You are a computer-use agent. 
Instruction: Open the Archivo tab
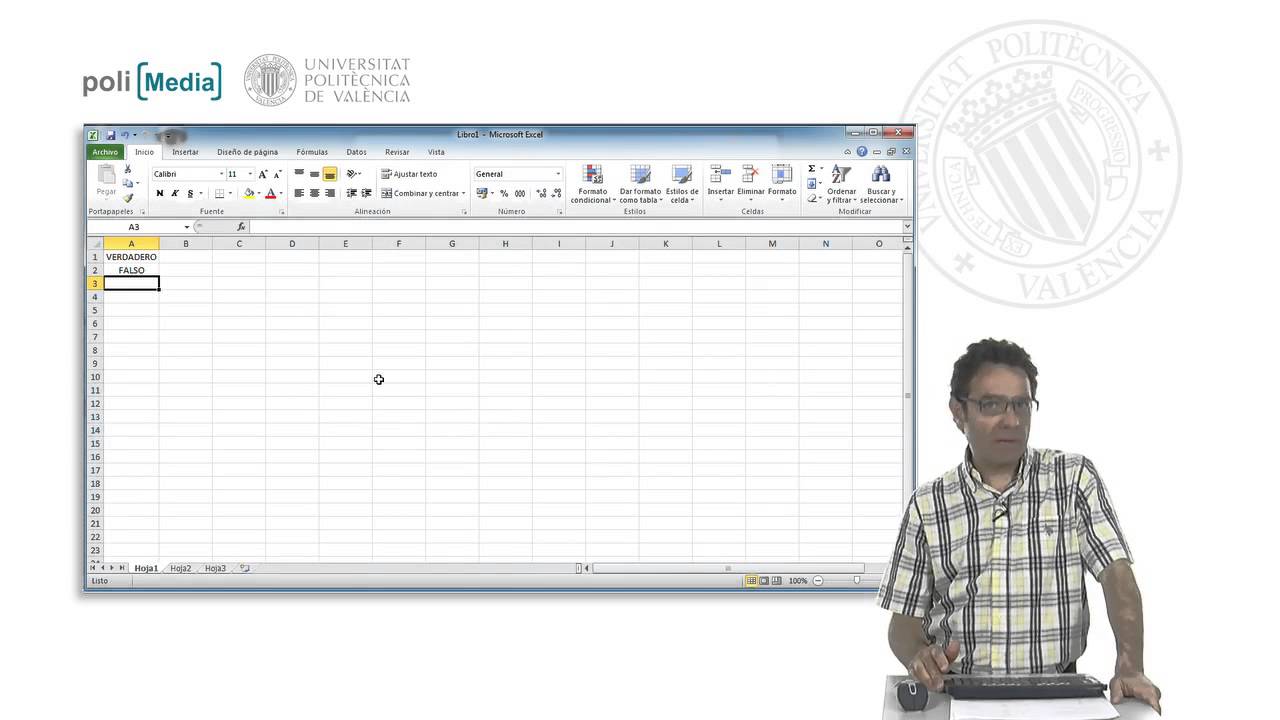105,152
